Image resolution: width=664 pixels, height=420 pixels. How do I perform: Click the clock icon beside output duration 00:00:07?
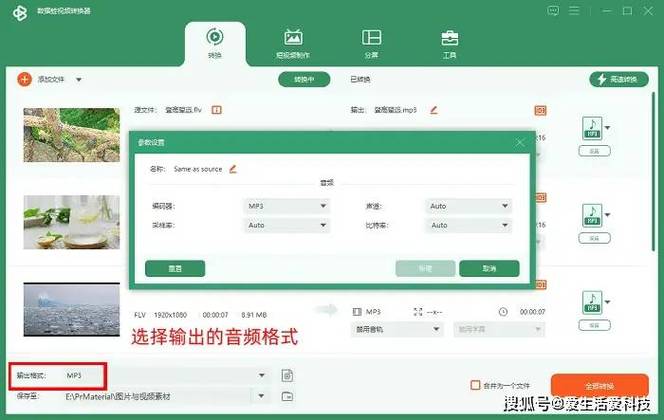tap(503, 312)
